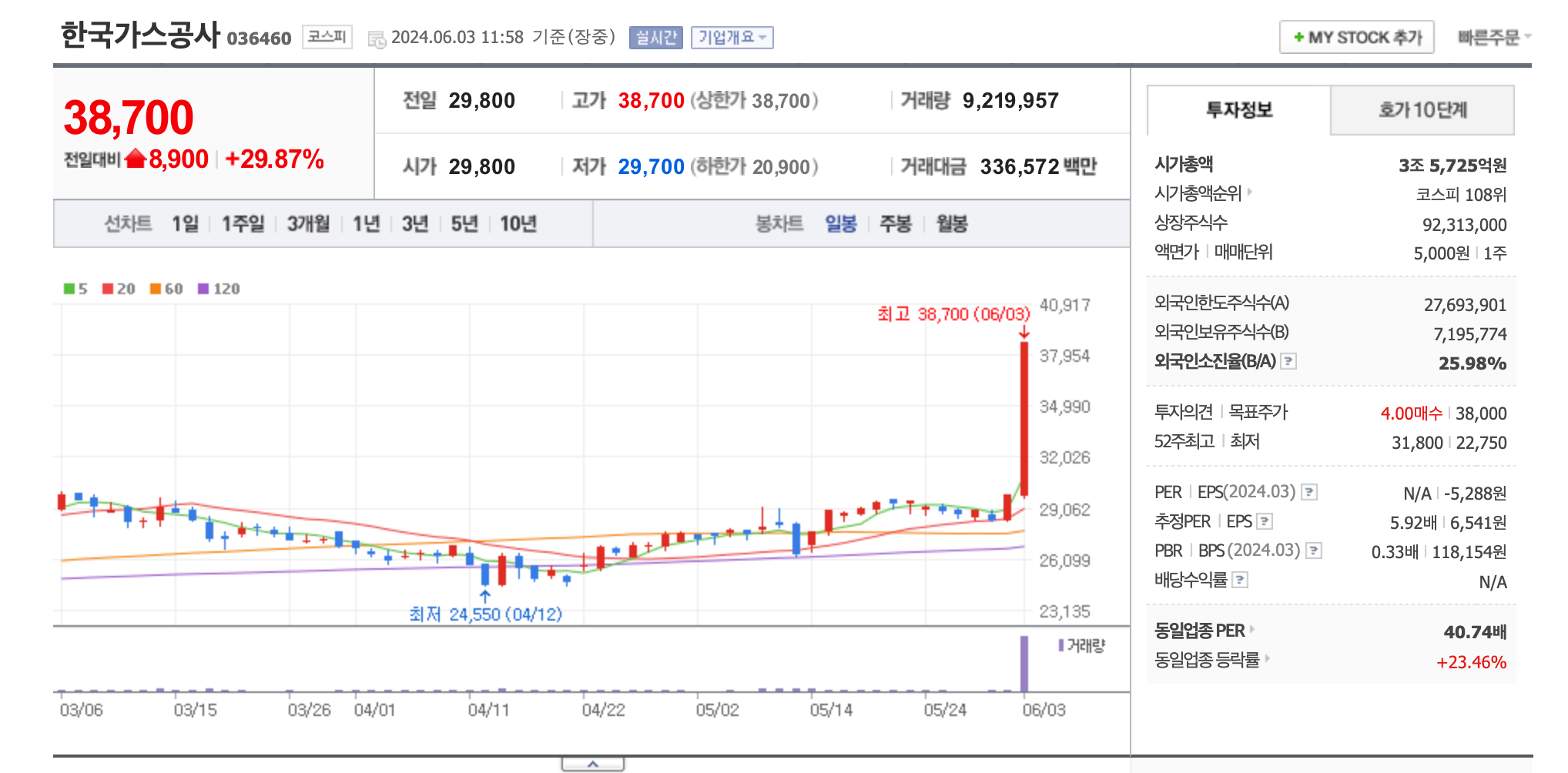Click the calendar icon beside the date
This screenshot has width=1568, height=773.
[x=377, y=38]
